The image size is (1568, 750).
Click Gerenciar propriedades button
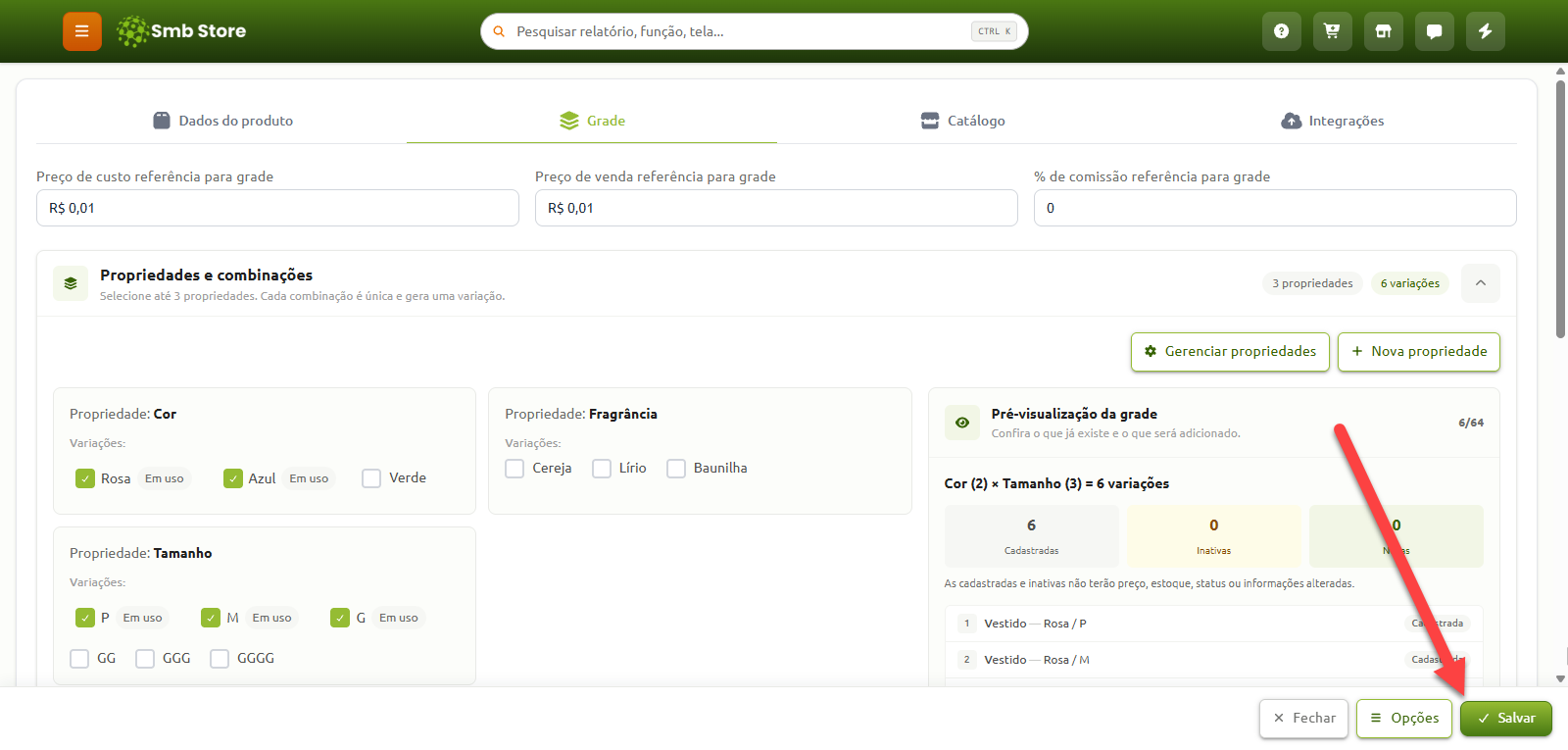tap(1230, 352)
